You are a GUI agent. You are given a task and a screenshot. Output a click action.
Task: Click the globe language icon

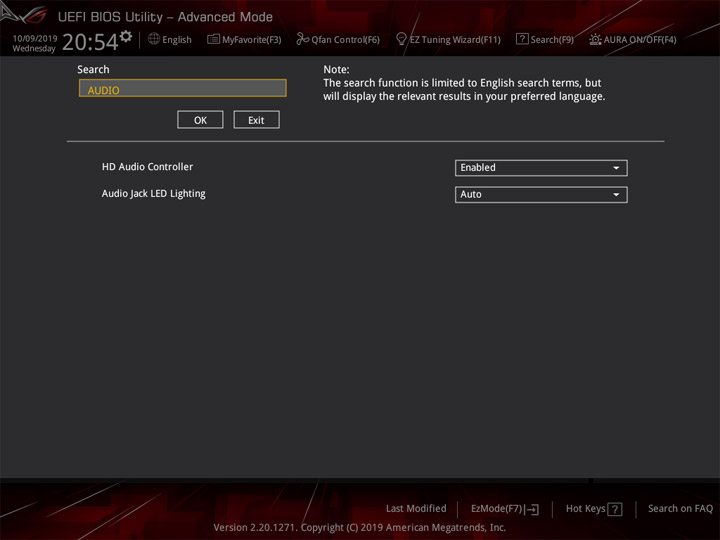point(154,39)
